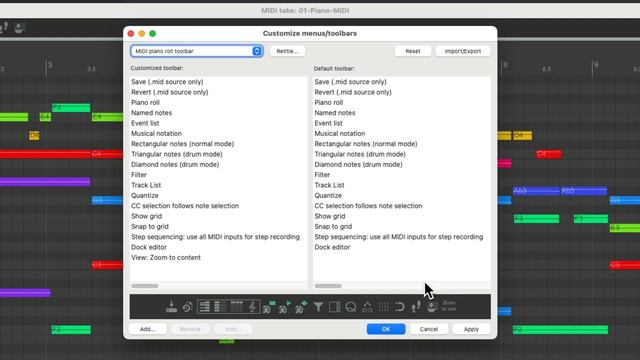Click the Quantize icon in preview strip
The width and height of the screenshot is (640, 360).
pyautogui.click(x=351, y=307)
